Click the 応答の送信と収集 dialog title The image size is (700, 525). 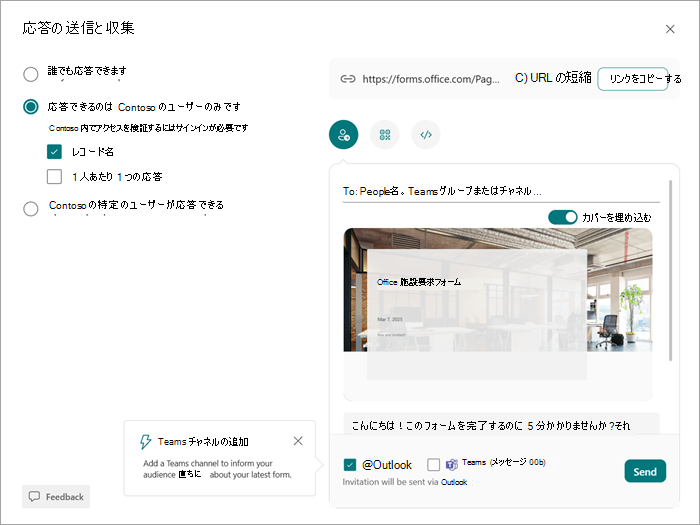(79, 28)
